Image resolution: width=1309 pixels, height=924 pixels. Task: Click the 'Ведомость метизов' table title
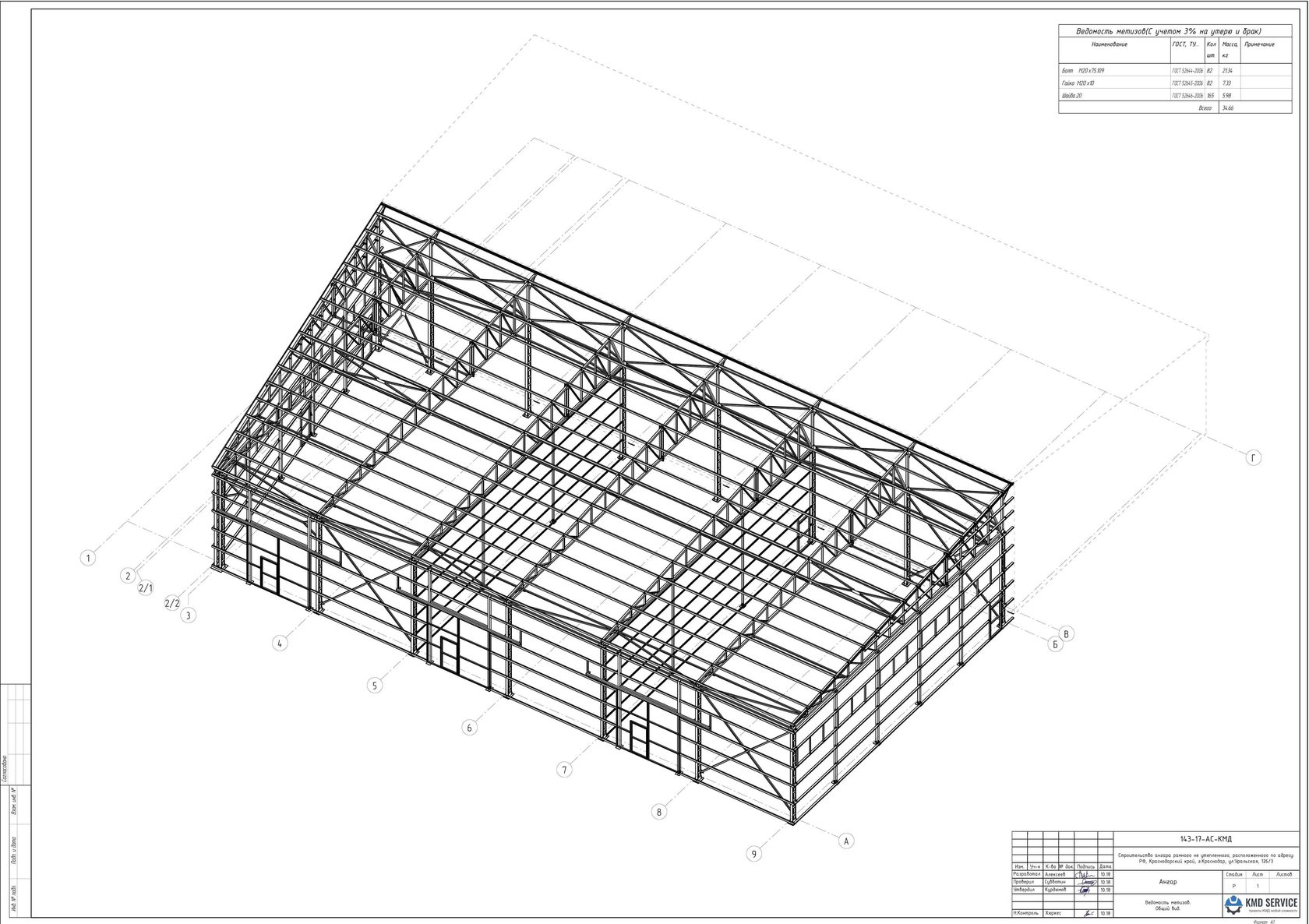[x=1168, y=31]
